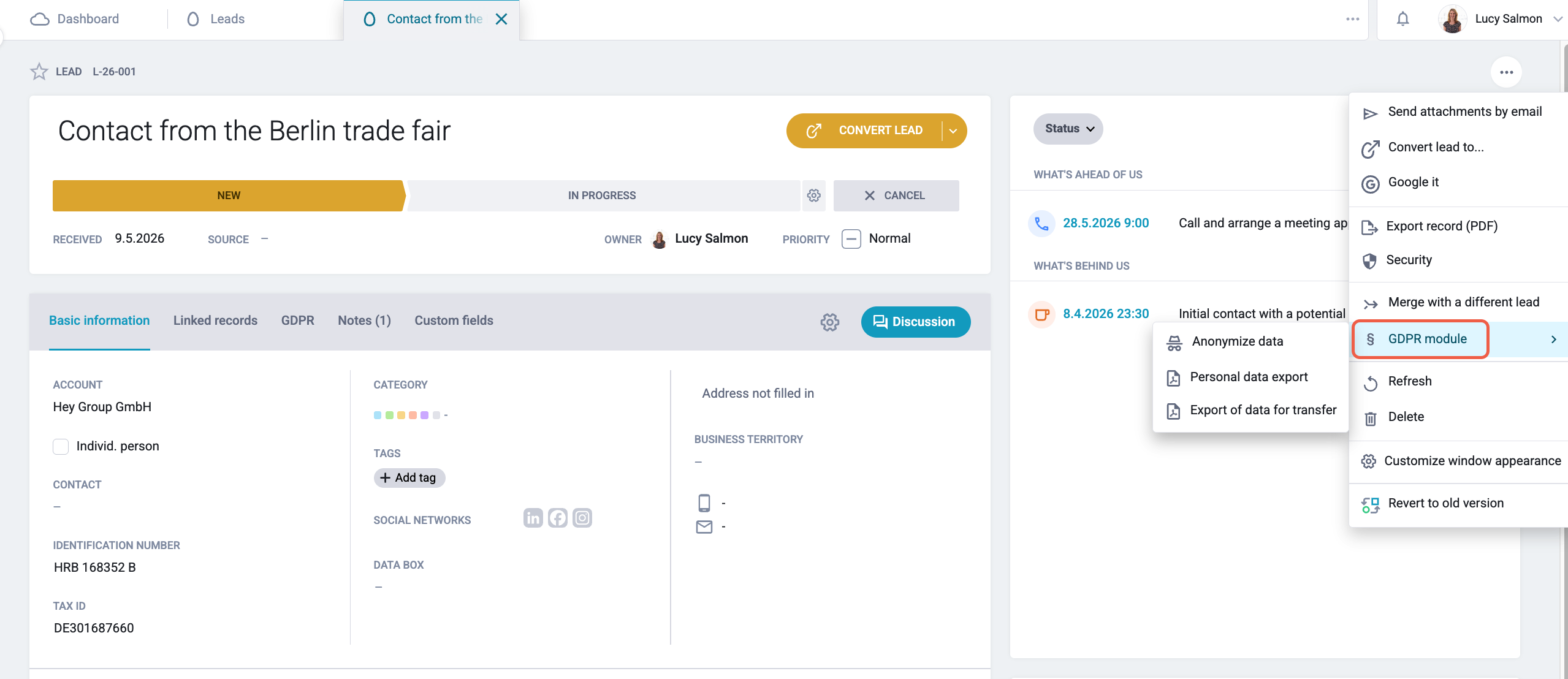This screenshot has width=1568, height=679.
Task: Open the Notes (1) tab
Action: tap(364, 321)
